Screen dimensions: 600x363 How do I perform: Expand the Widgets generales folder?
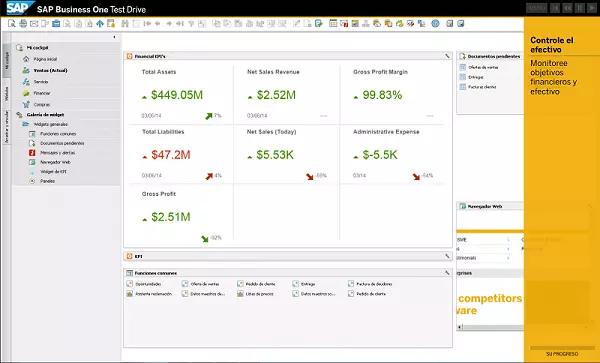coord(26,124)
